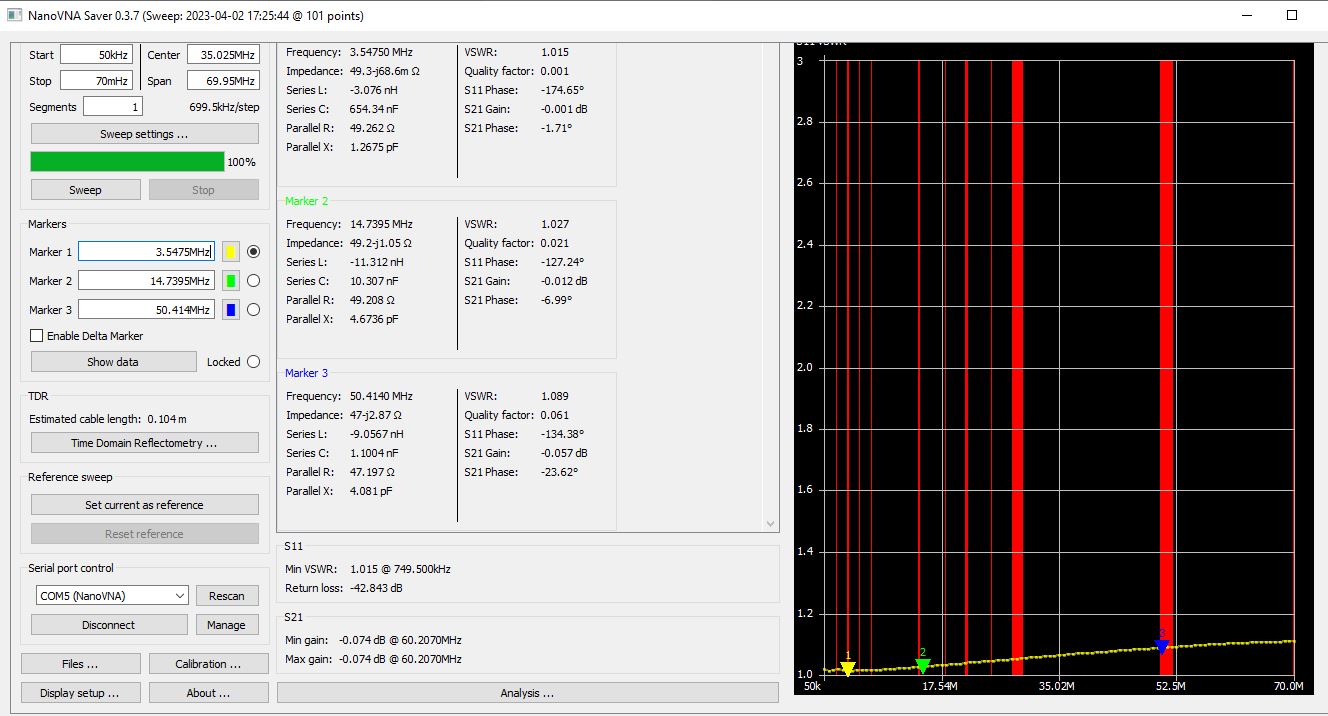This screenshot has height=716, width=1328.
Task: Open the blue Marker 3 color swatch
Action: (231, 310)
